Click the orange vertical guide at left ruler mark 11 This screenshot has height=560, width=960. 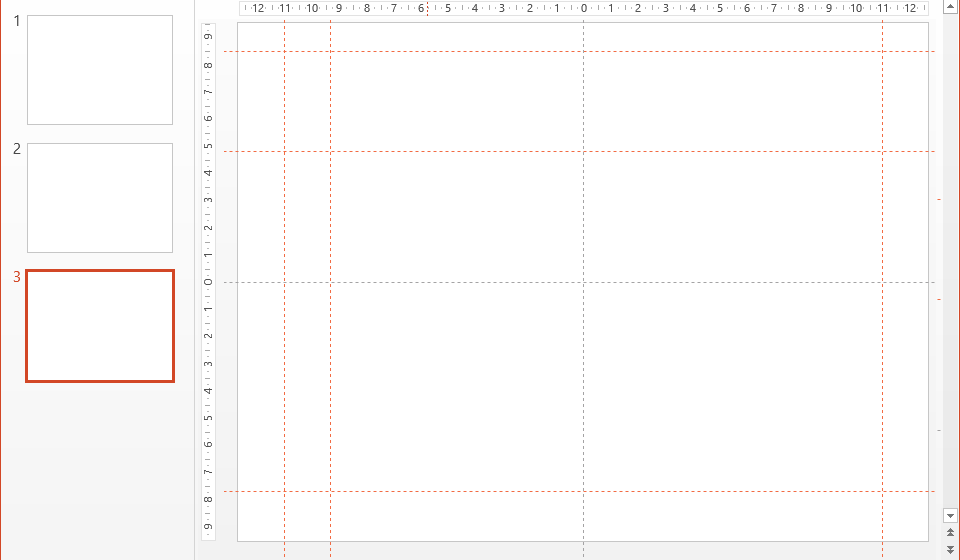(x=284, y=288)
